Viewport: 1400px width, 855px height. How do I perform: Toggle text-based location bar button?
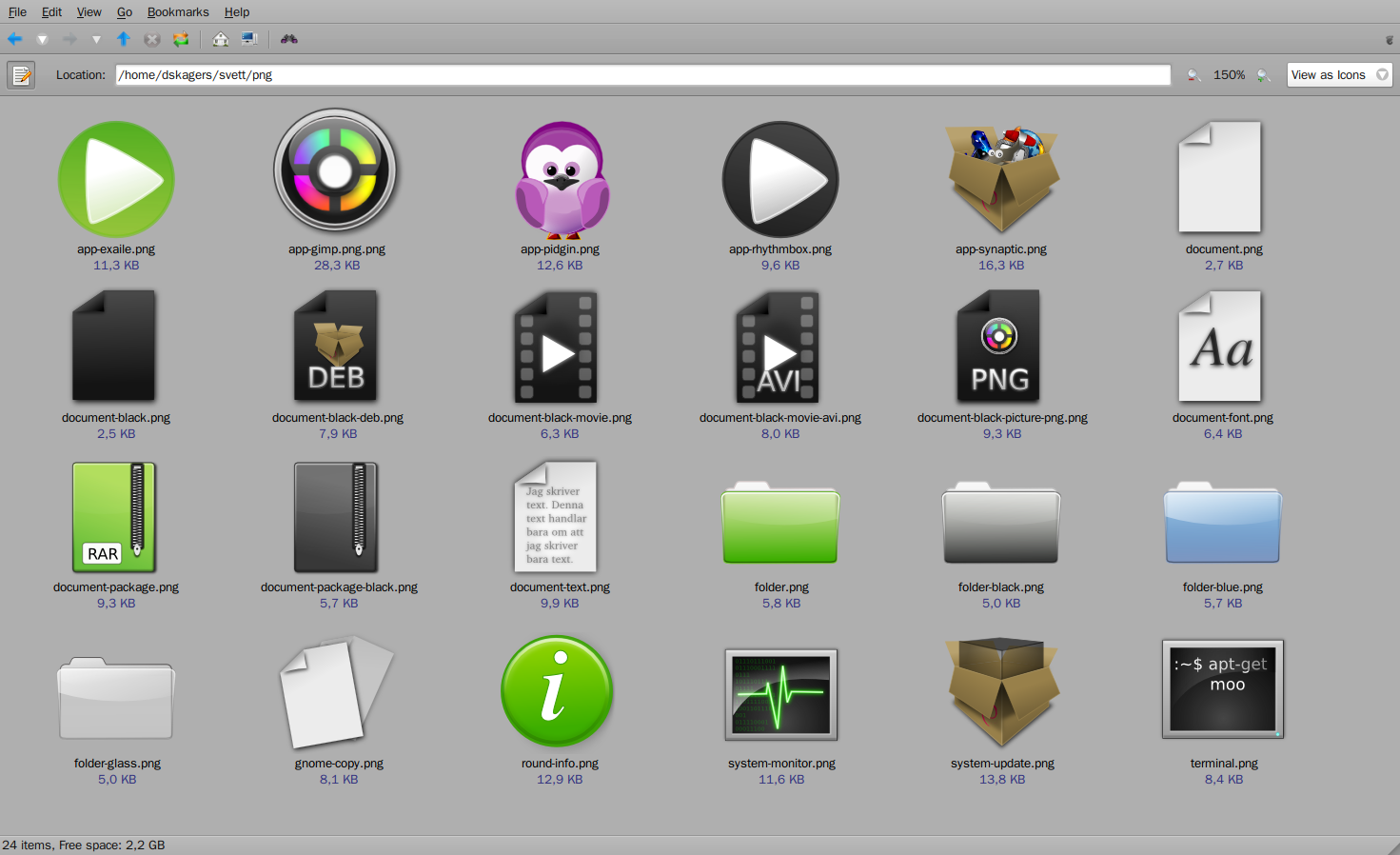click(21, 75)
